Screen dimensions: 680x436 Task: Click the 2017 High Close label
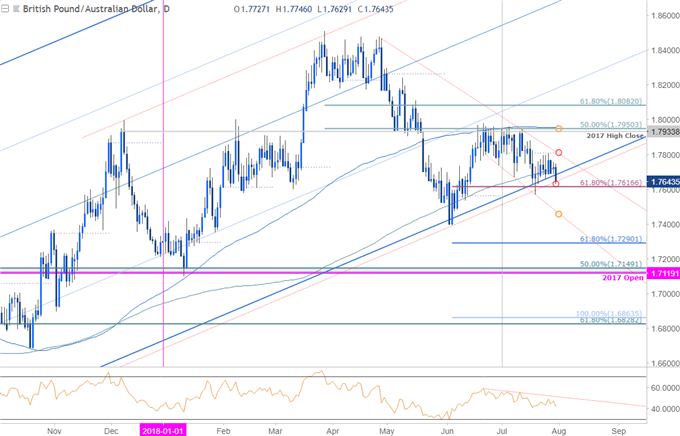tap(615, 136)
